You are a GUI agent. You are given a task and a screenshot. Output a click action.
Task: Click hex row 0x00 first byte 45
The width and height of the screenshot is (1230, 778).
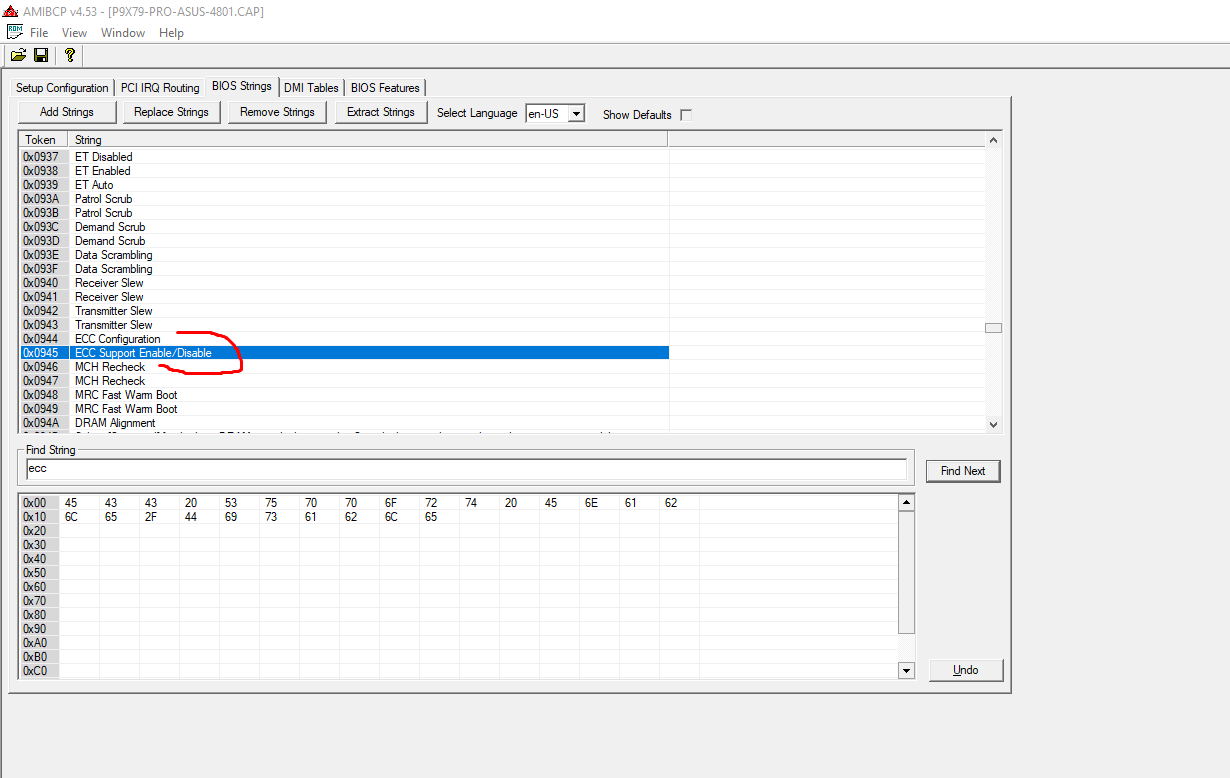(x=71, y=503)
